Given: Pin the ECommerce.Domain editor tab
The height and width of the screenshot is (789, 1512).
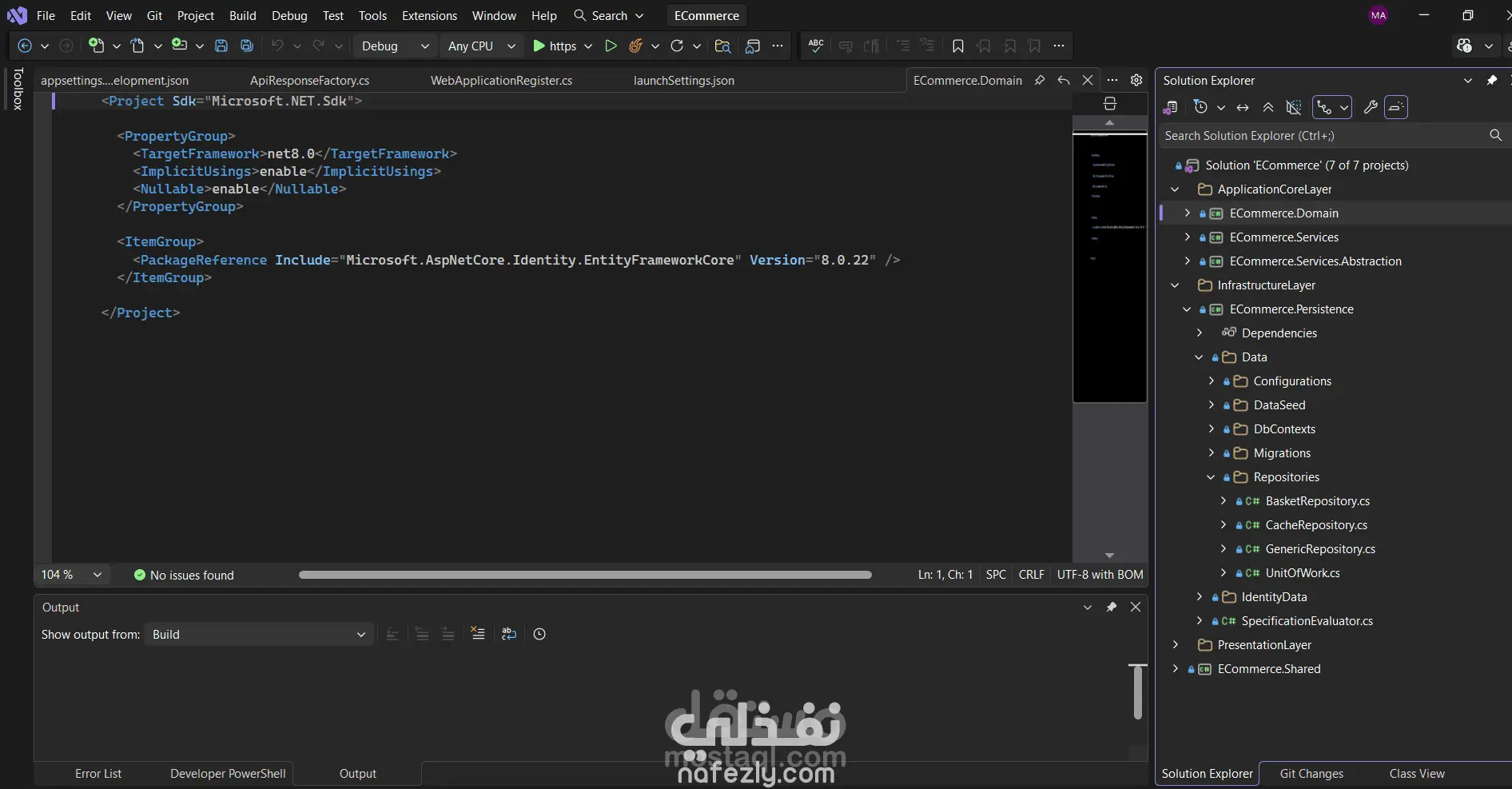Looking at the screenshot, I should point(1039,80).
